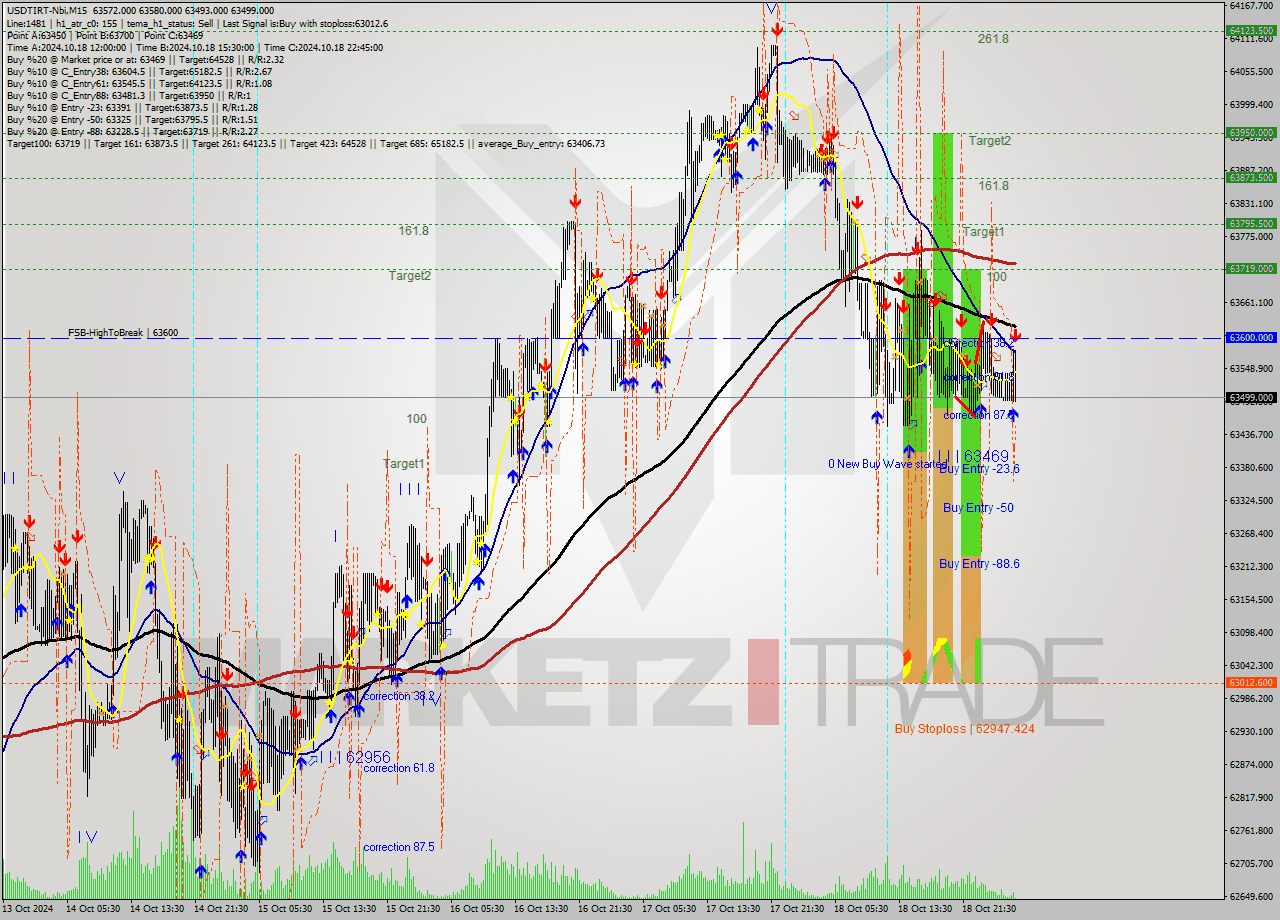Click the current price tag 63499.000
This screenshot has height=920, width=1280.
(1250, 397)
